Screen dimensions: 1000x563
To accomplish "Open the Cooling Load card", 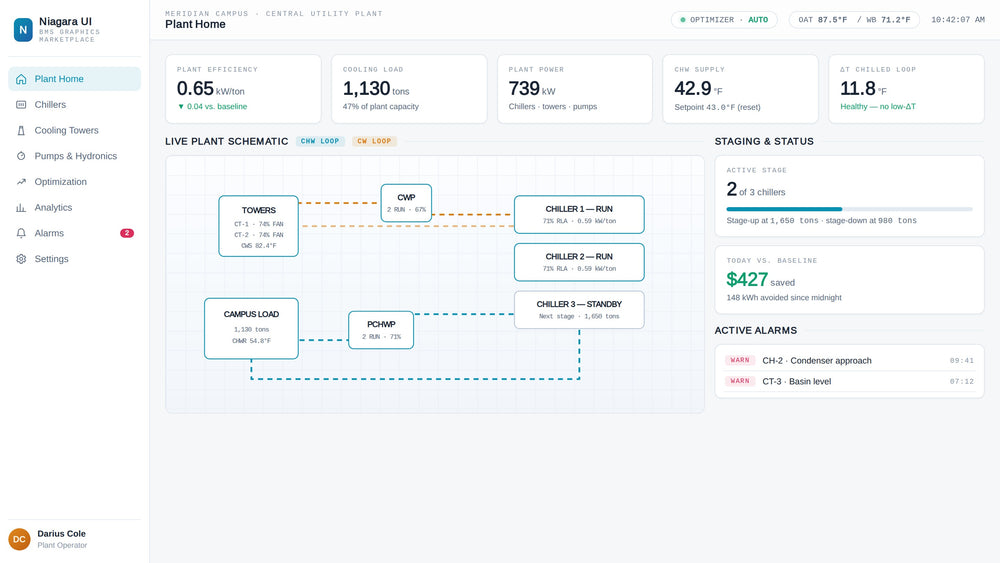I will click(x=409, y=89).
